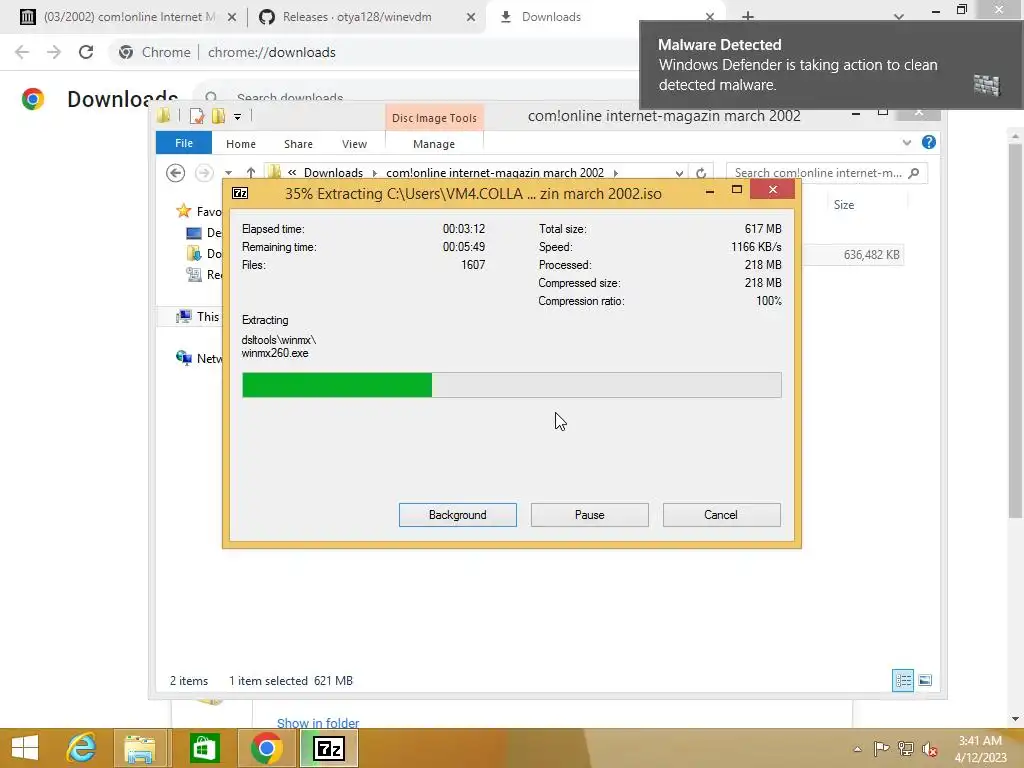Select Network in navigation pane
This screenshot has height=768, width=1024.
tap(199, 358)
